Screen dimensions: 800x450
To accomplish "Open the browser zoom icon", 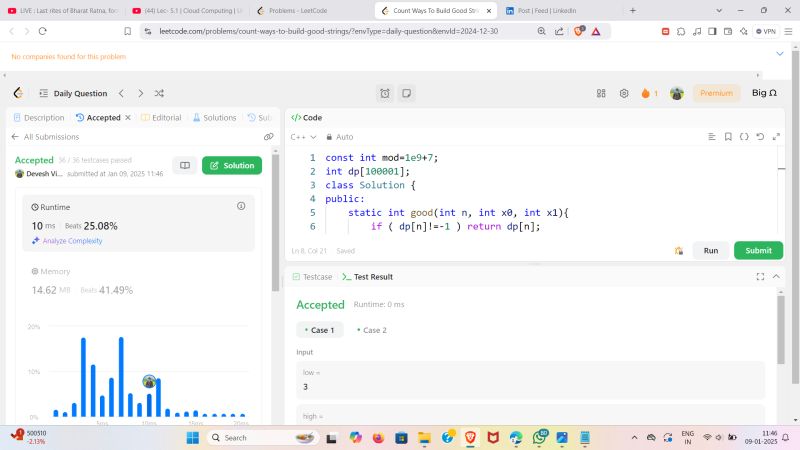I will pos(541,31).
